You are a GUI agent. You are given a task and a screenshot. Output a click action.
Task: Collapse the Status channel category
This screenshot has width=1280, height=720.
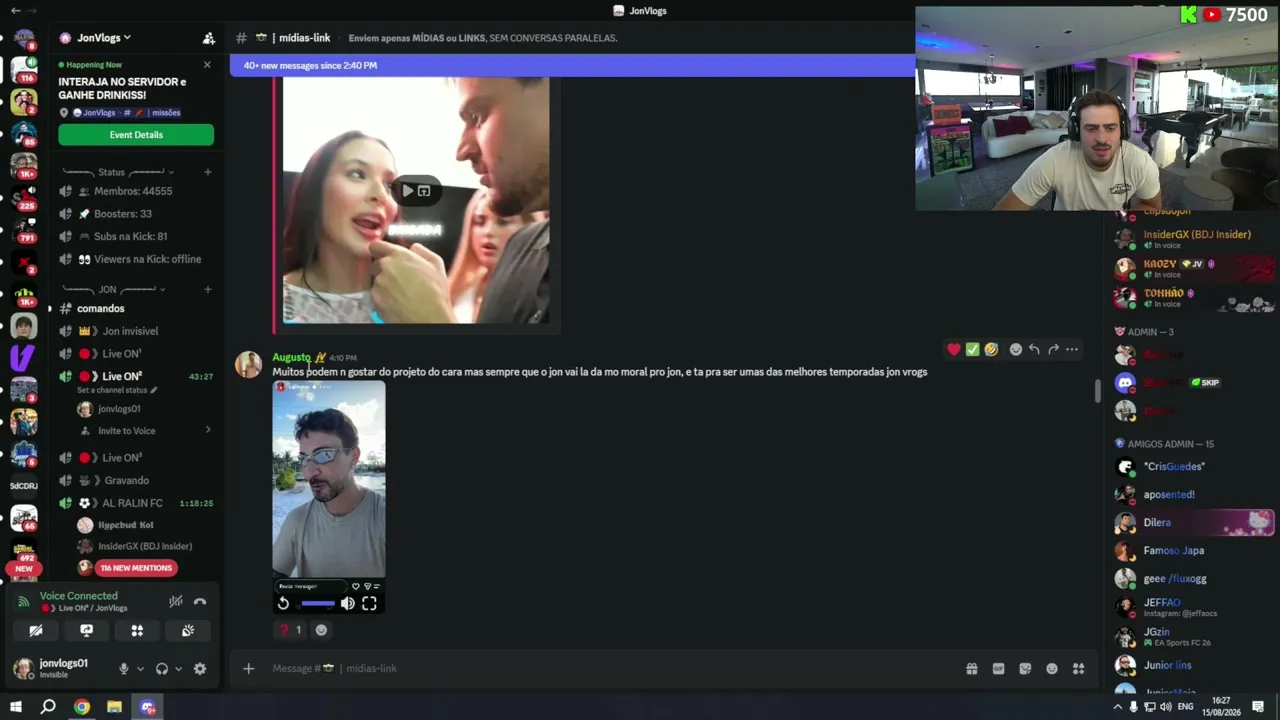(112, 172)
